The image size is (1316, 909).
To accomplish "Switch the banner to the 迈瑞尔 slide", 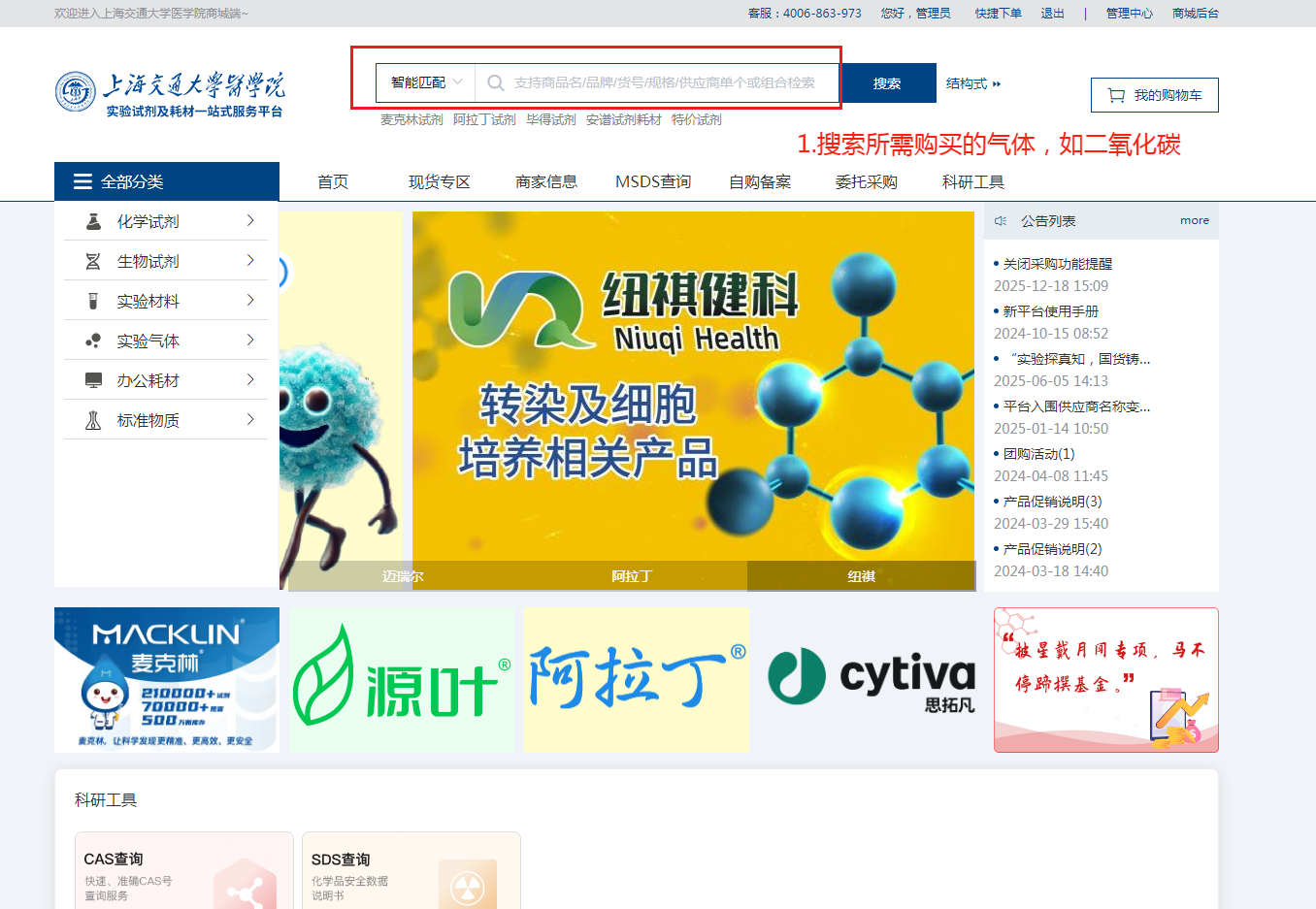I will [x=403, y=576].
